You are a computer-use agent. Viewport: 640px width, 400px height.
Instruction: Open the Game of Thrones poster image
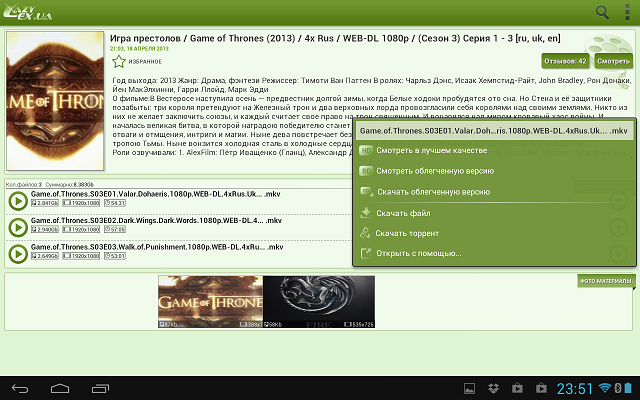coord(55,101)
